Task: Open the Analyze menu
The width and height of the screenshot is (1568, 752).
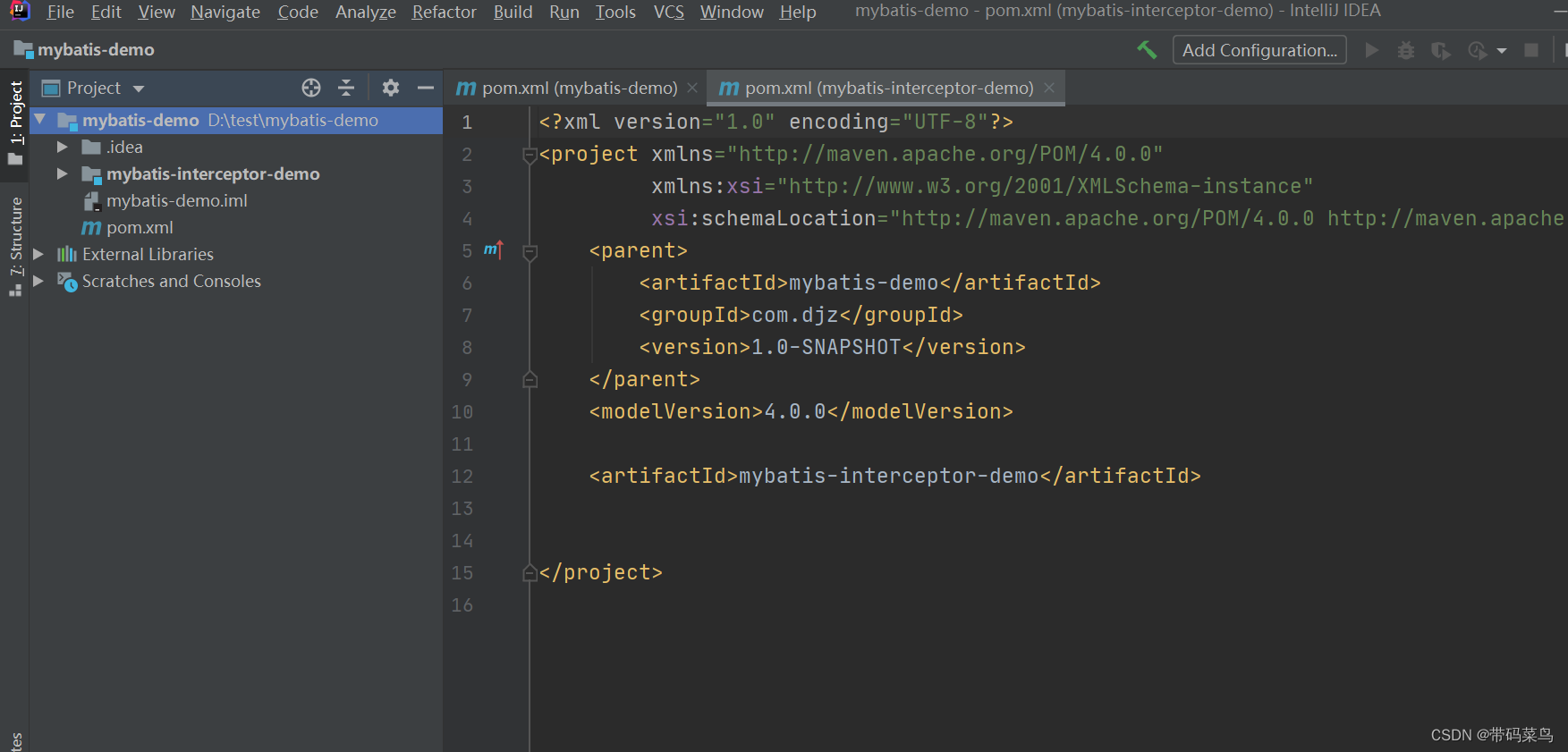Action: [366, 12]
